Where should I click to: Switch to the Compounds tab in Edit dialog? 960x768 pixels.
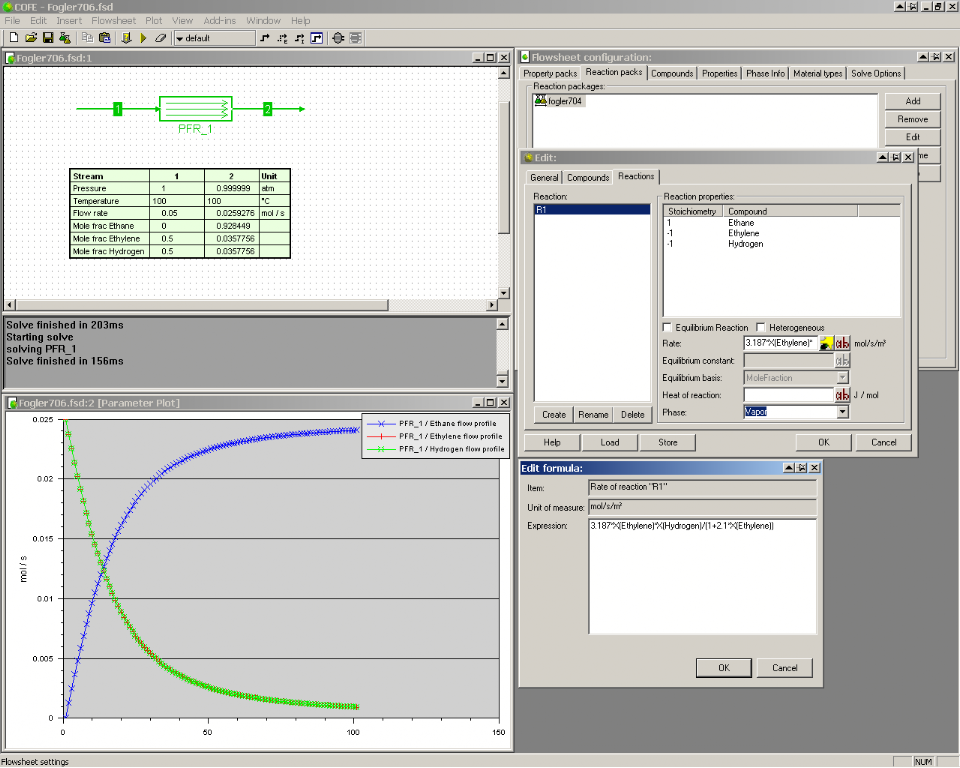click(x=588, y=178)
